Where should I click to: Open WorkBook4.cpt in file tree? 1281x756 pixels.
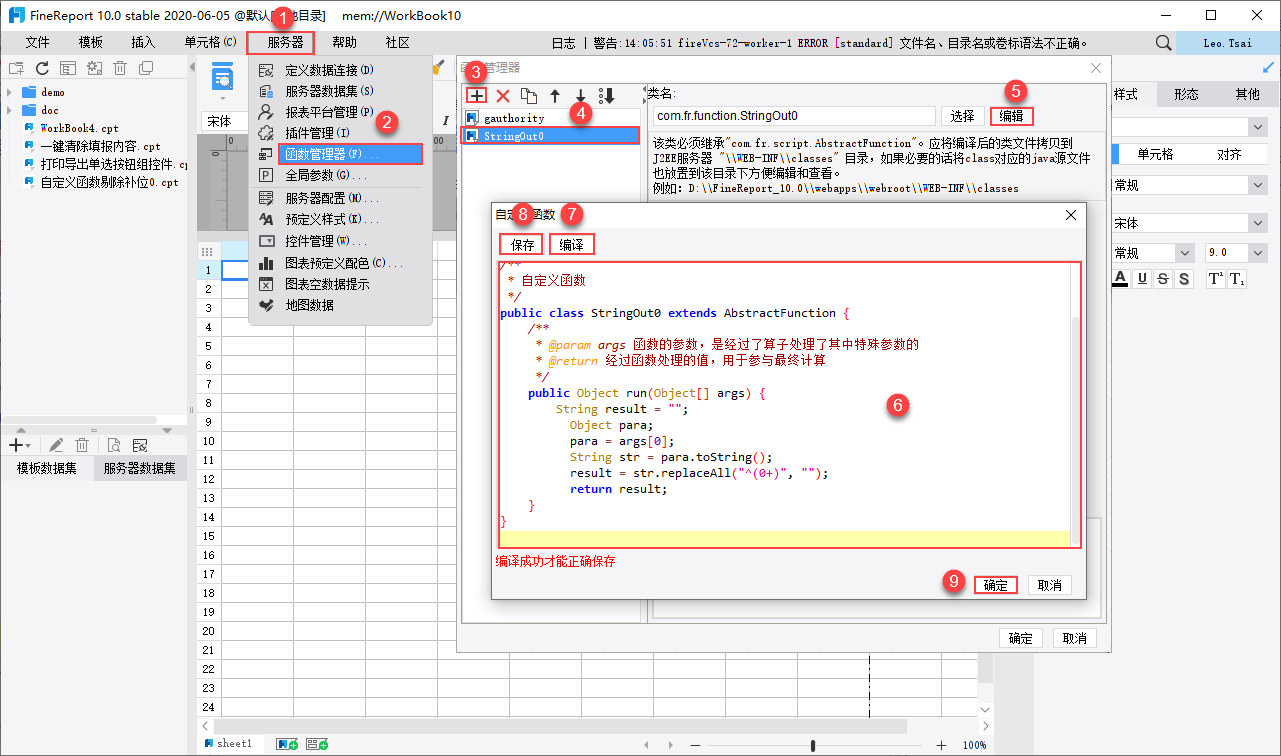(78, 128)
